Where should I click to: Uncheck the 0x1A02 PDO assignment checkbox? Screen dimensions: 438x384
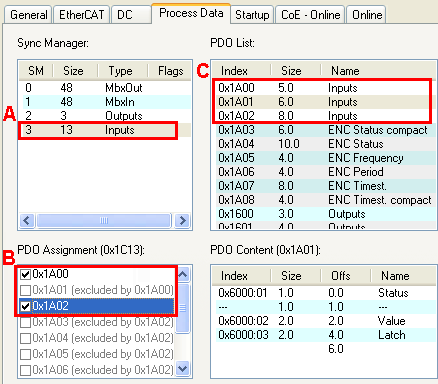[x=26, y=306]
